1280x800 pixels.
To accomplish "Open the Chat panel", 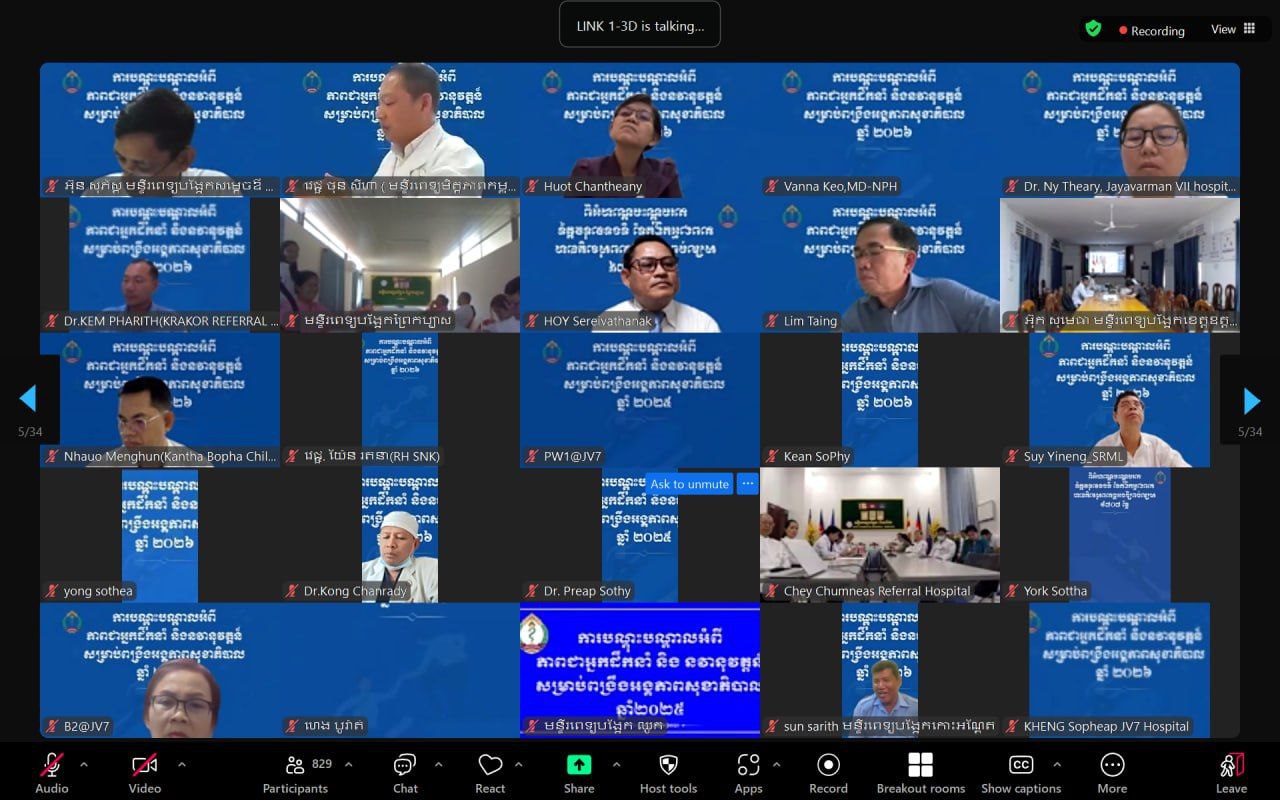I will click(405, 766).
